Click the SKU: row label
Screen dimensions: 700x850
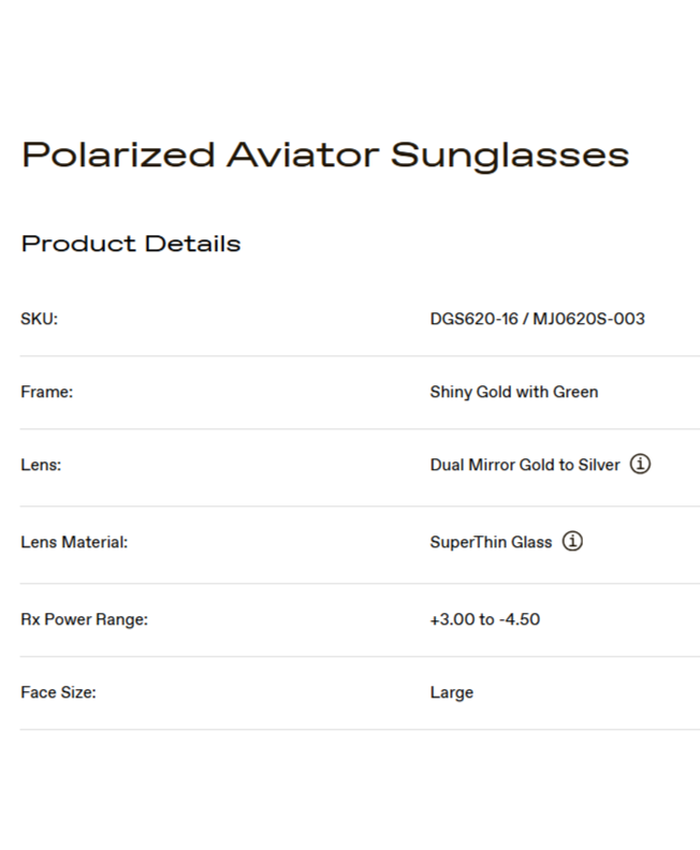pos(39,319)
